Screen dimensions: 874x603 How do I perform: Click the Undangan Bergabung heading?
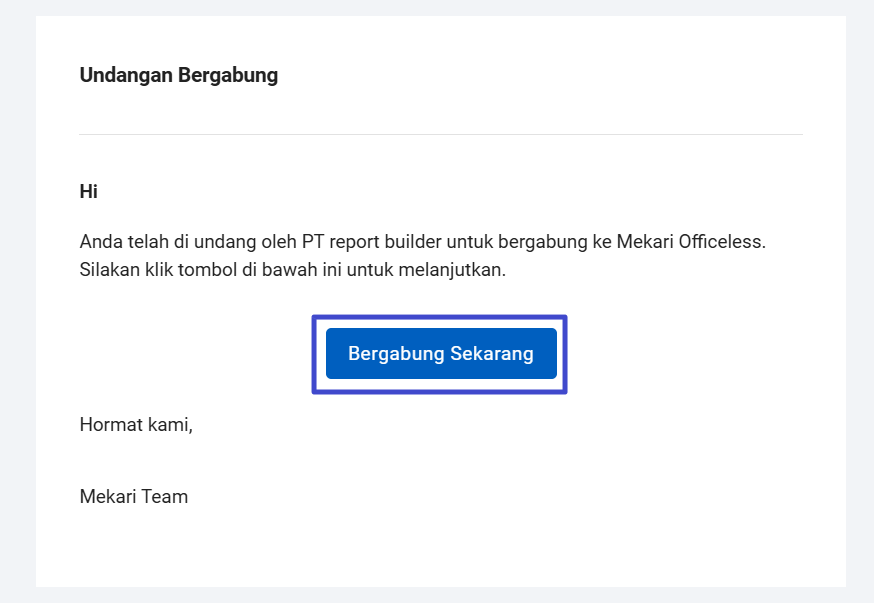[x=178, y=76]
